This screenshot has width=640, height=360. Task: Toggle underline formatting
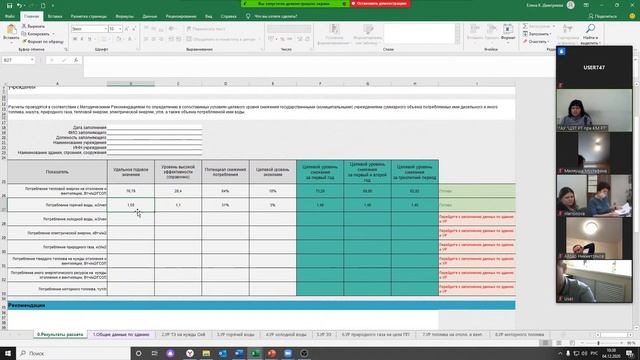pyautogui.click(x=90, y=39)
